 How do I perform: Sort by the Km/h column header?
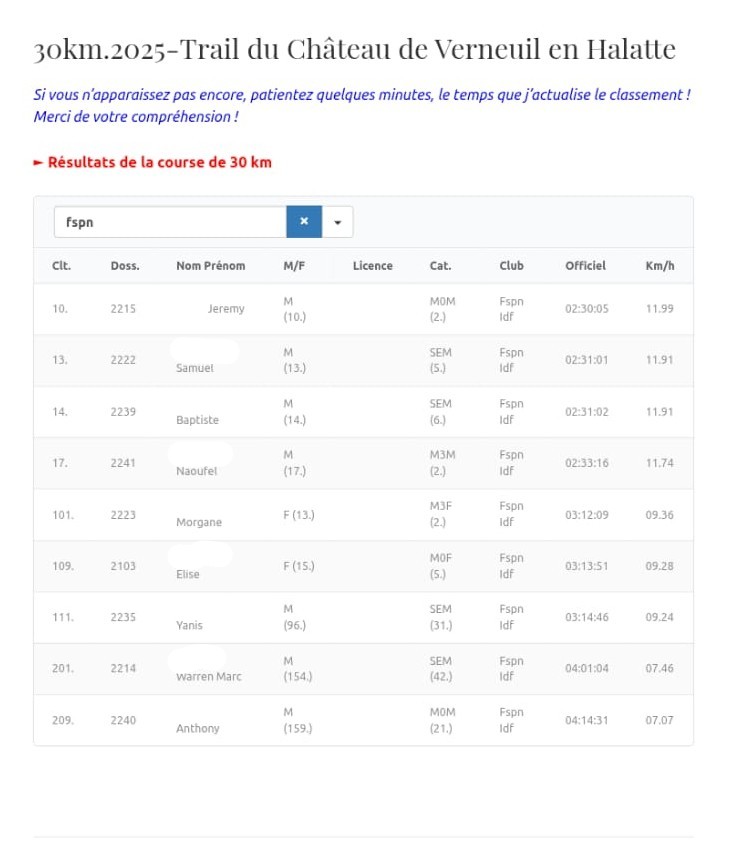pyautogui.click(x=660, y=266)
